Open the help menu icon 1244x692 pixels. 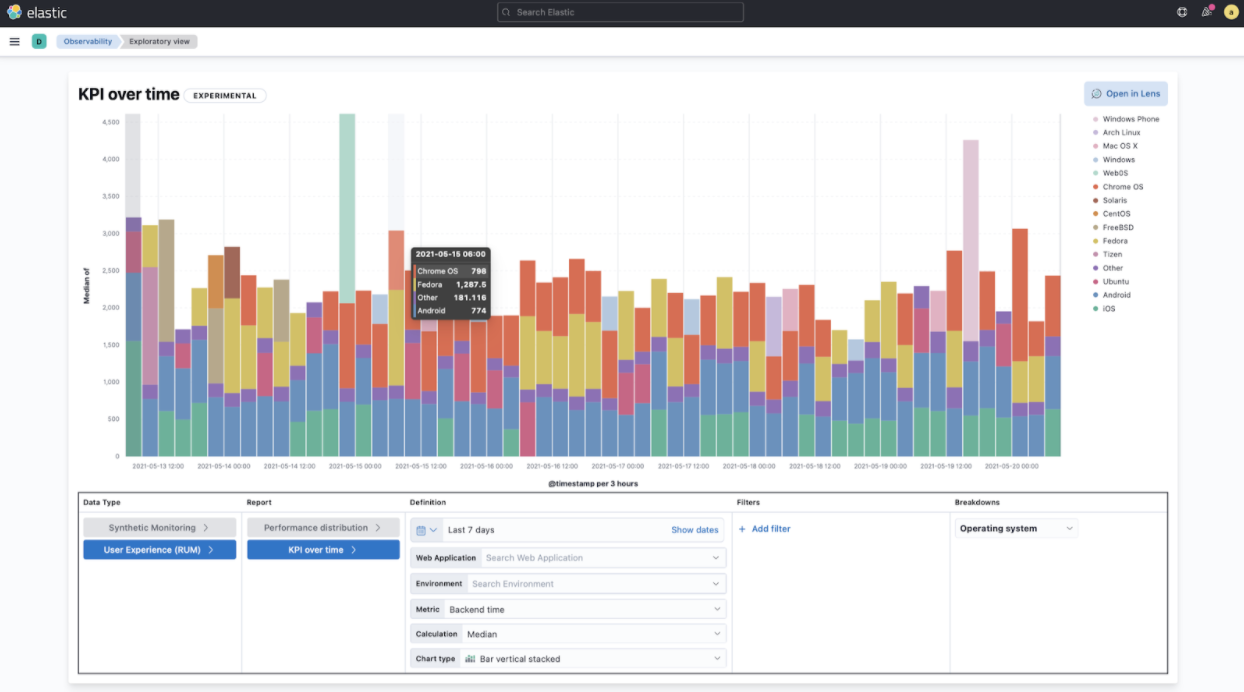(1182, 12)
